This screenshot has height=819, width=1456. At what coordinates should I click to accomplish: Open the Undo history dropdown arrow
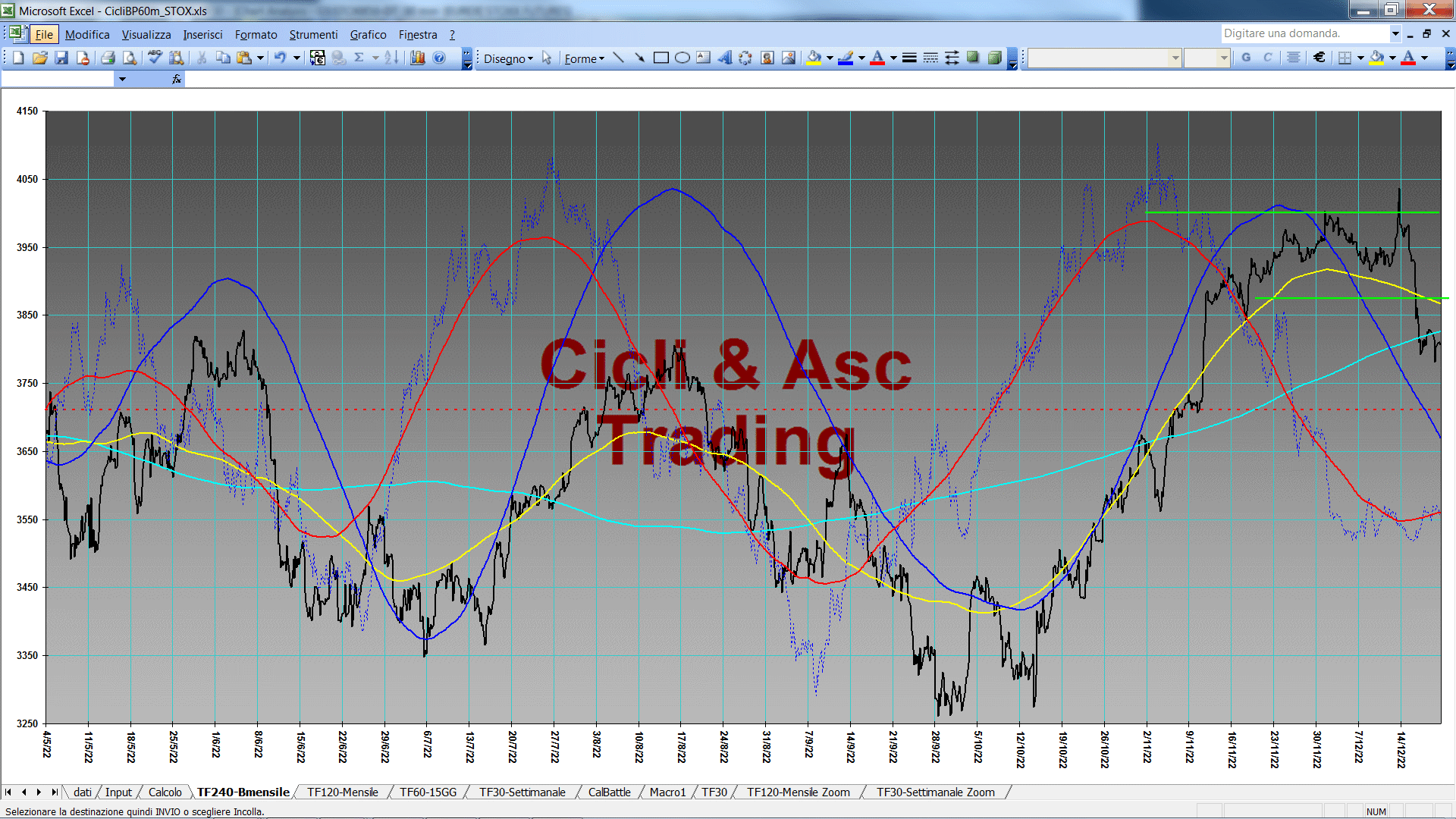tap(297, 58)
